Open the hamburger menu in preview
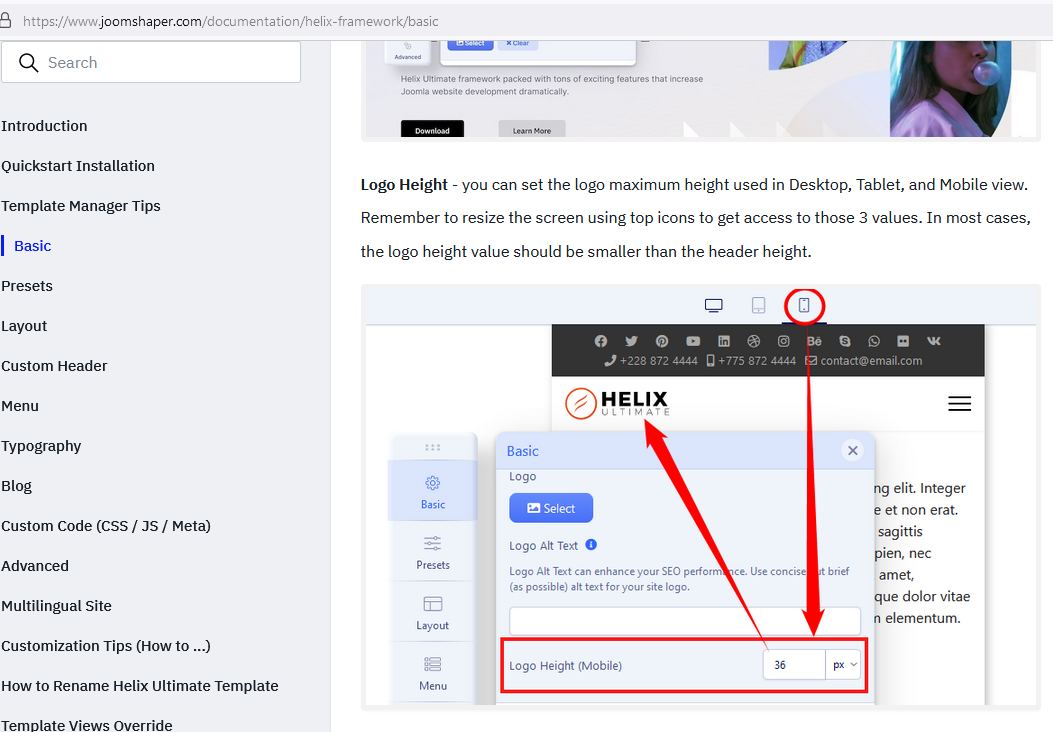Screen dimensions: 1053x732 click(x=959, y=403)
